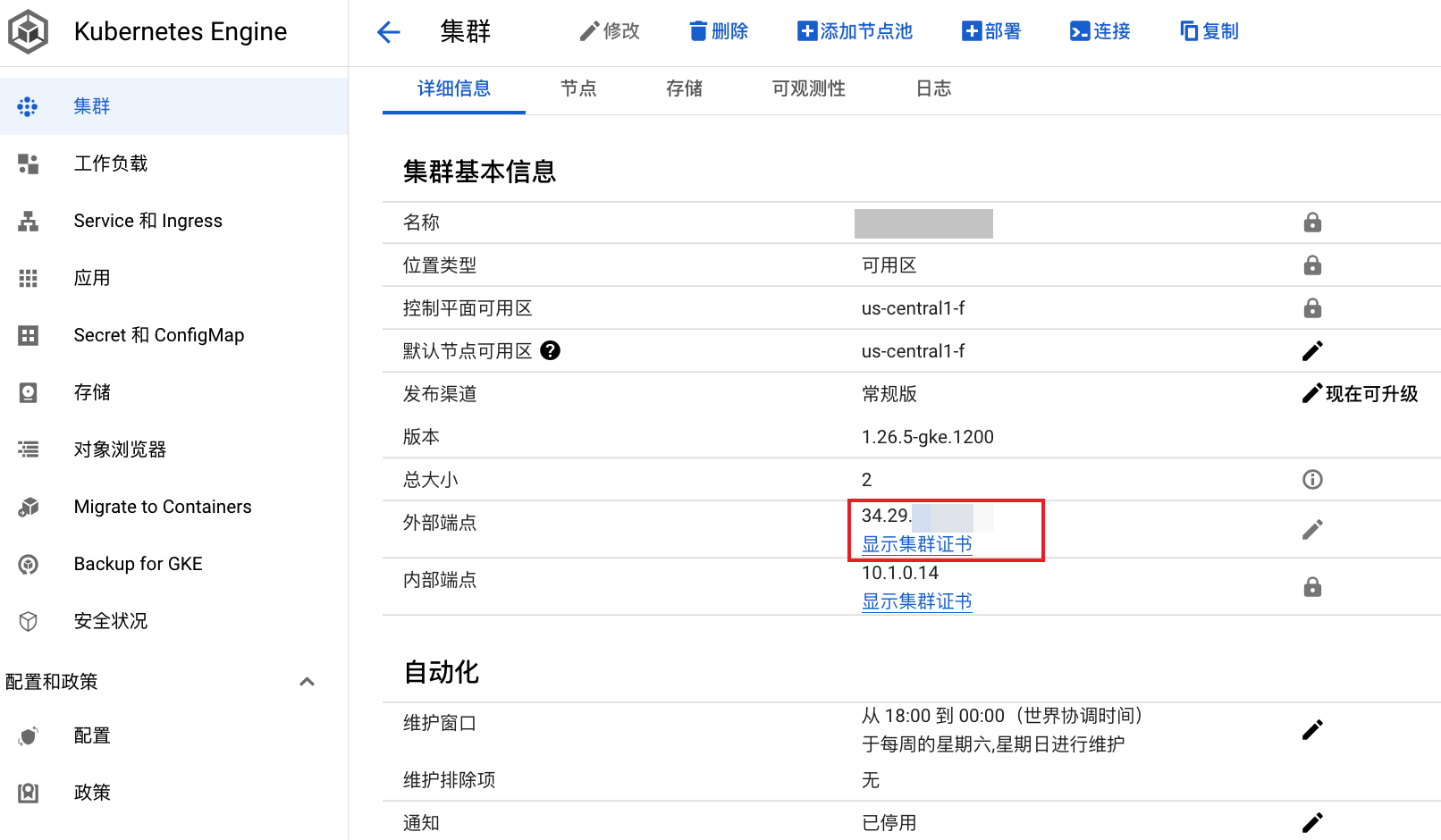Open the 安全状况 page
Screen dimensions: 1441x840
(111, 620)
